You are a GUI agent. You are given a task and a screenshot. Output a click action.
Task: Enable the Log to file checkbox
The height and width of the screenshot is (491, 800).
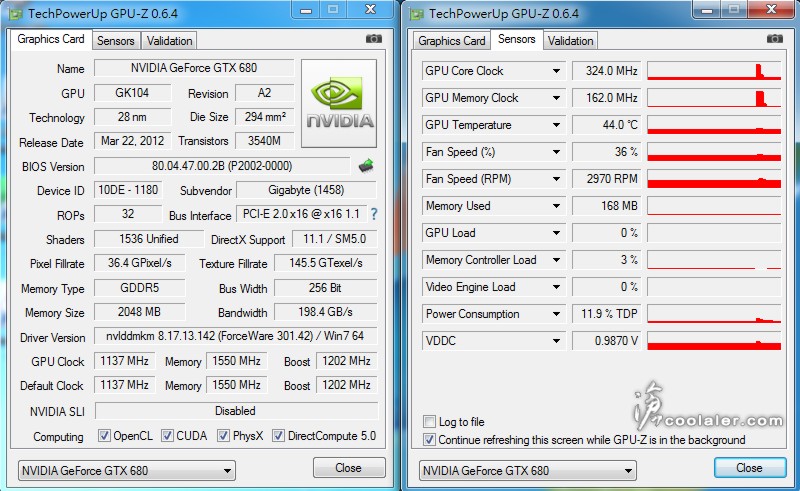[429, 422]
